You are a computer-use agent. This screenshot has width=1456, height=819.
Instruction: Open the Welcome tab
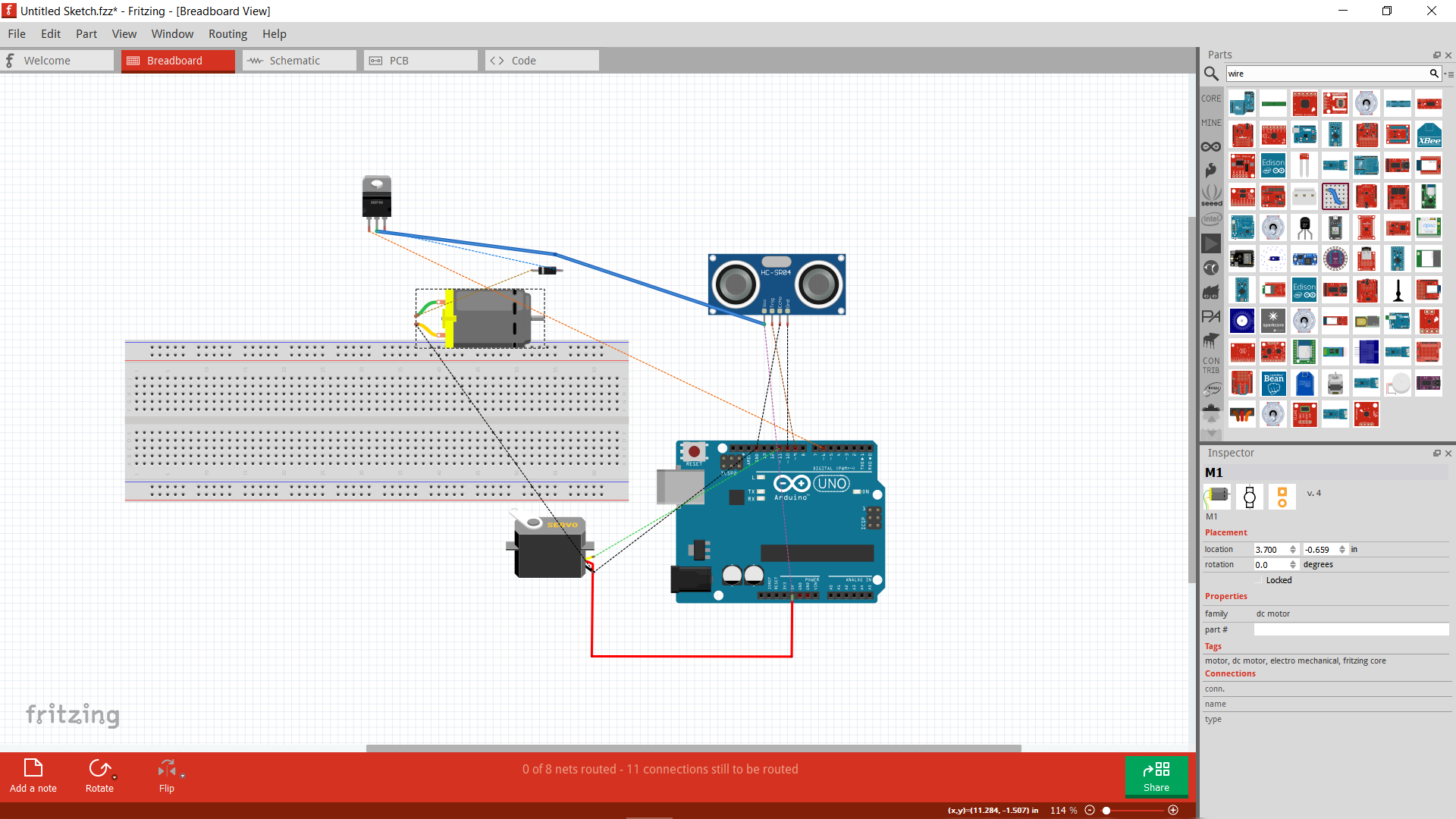pos(49,60)
